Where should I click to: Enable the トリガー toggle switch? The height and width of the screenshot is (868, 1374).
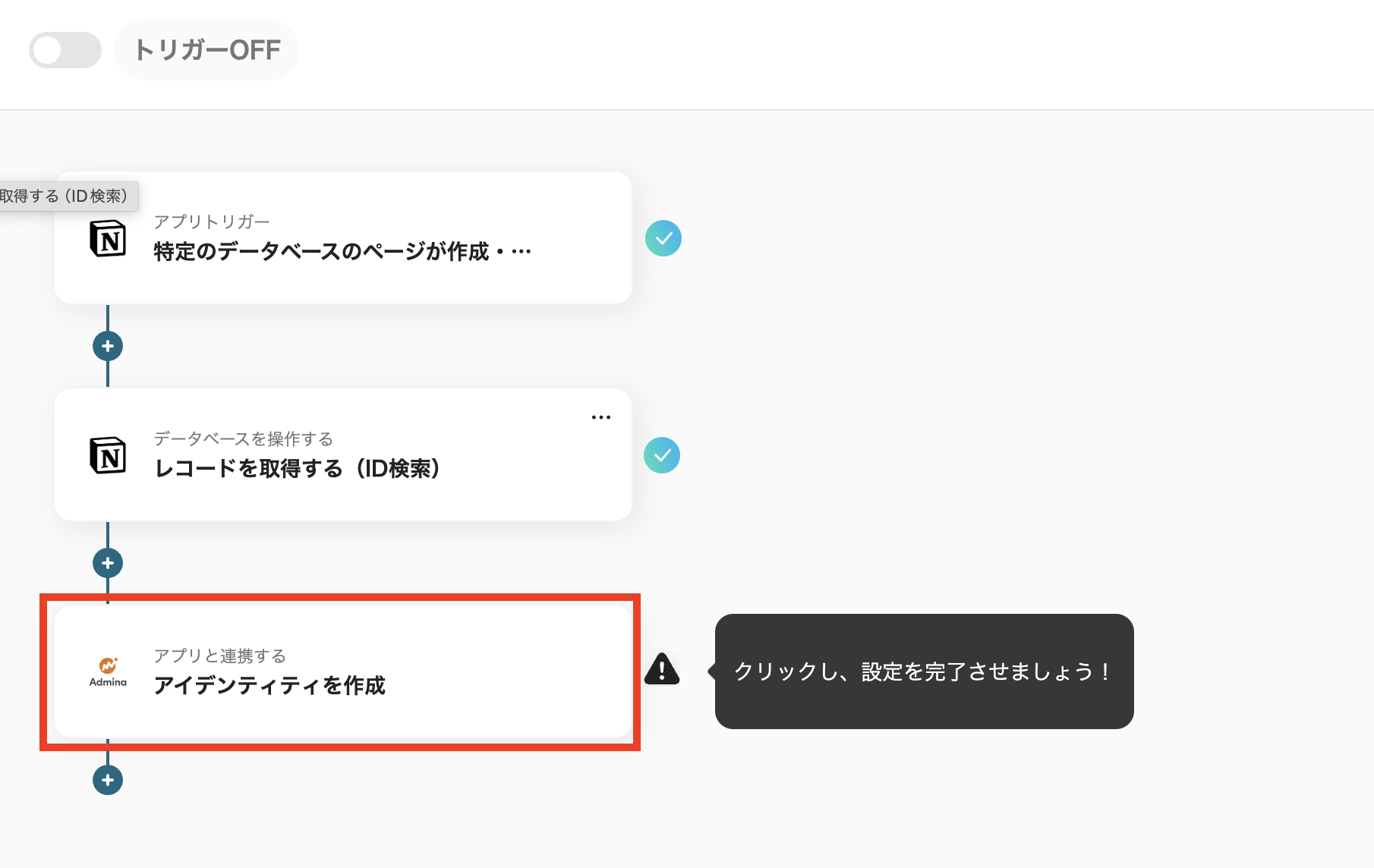[65, 50]
